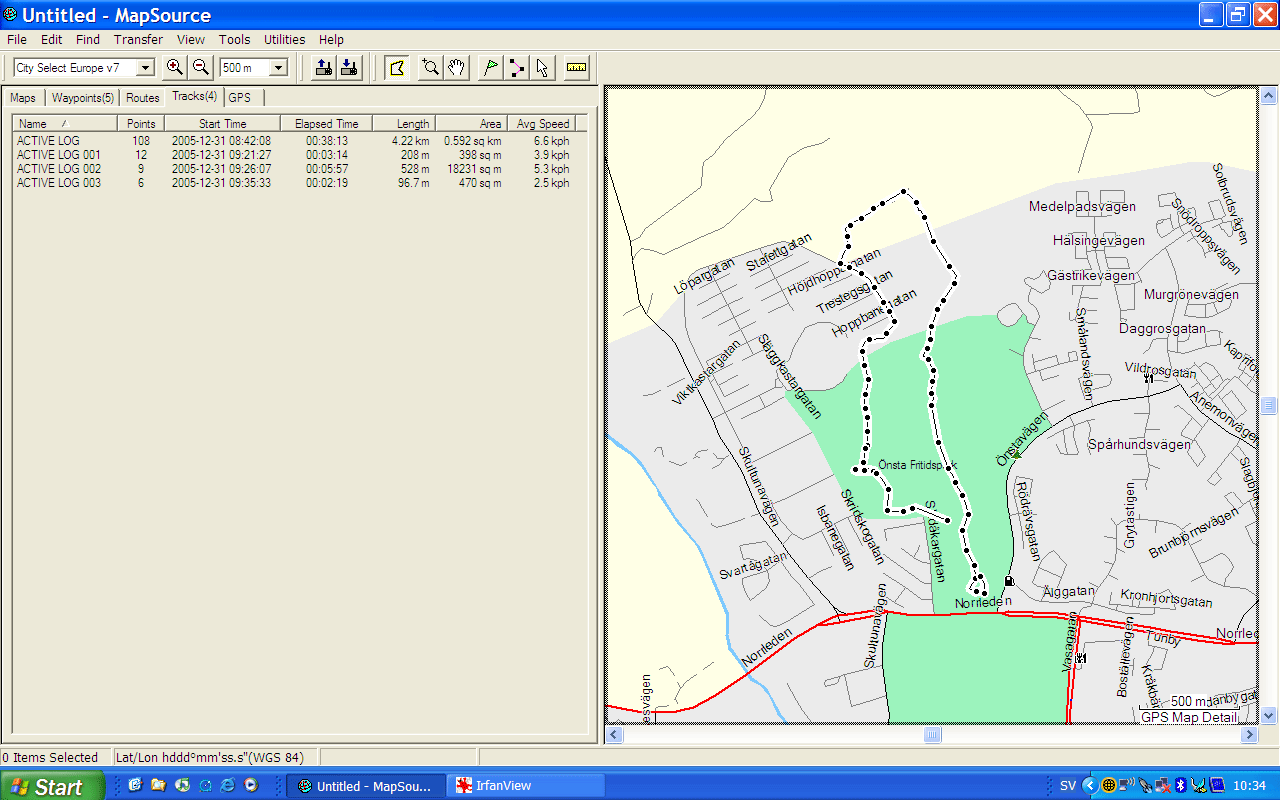Image resolution: width=1280 pixels, height=800 pixels.
Task: Open the 500 m zoom scale dropdown
Action: 279,68
